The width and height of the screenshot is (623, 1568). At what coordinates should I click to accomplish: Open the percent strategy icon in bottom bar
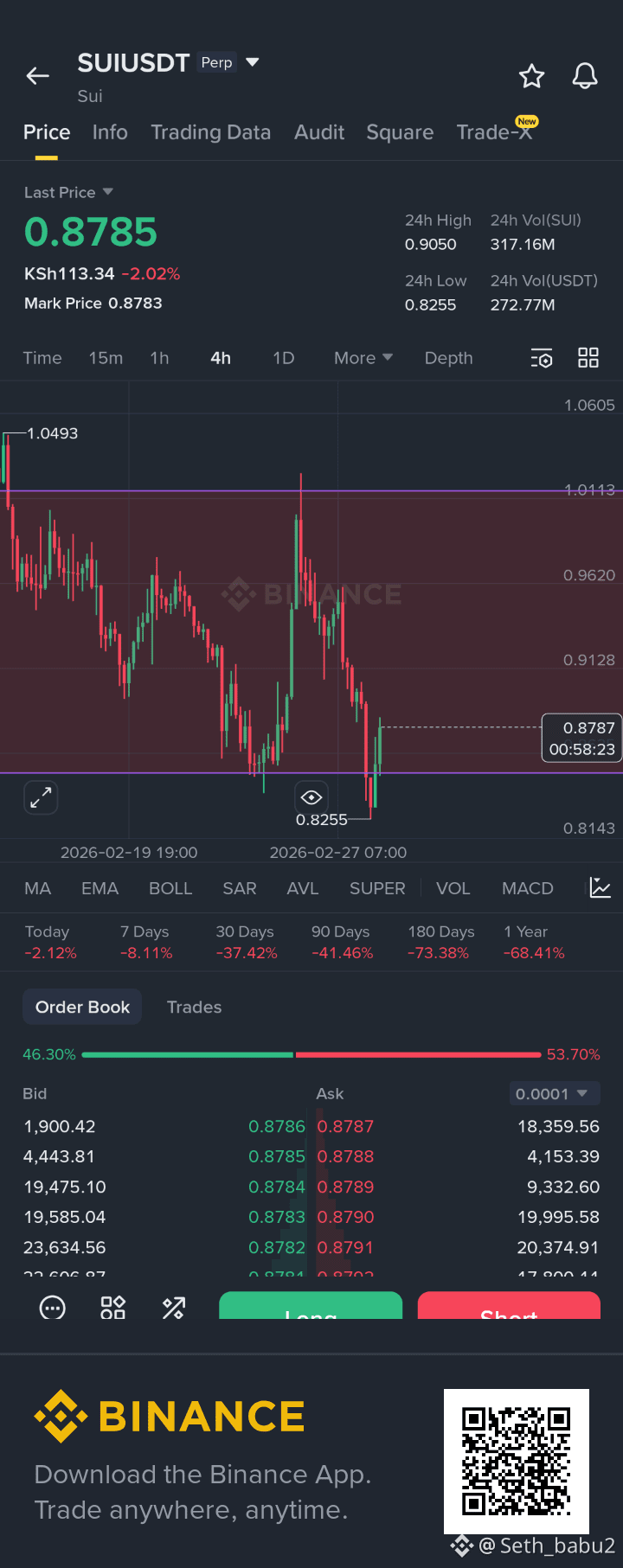(174, 1308)
